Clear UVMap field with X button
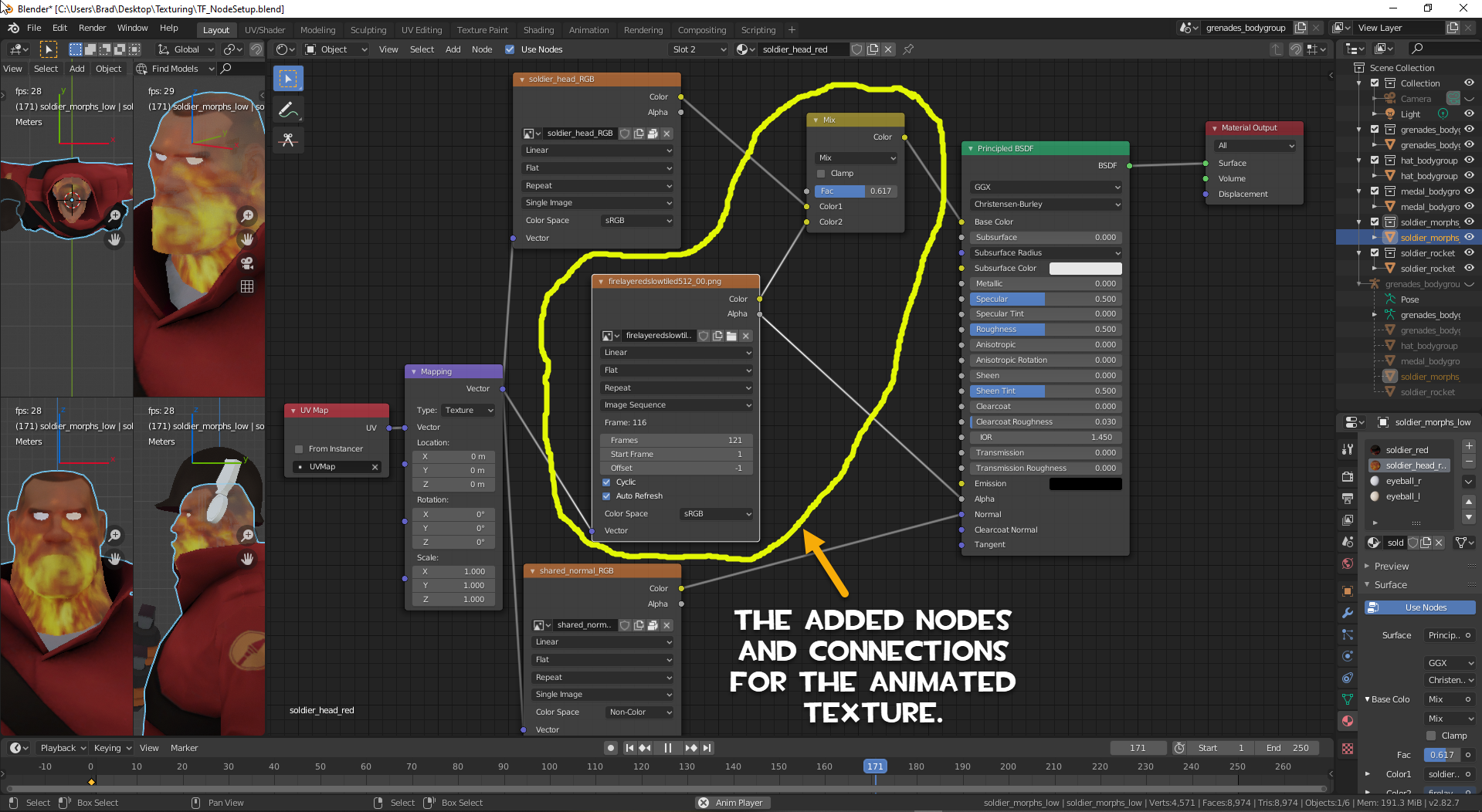Screen dimensions: 1482x812 tap(375, 467)
